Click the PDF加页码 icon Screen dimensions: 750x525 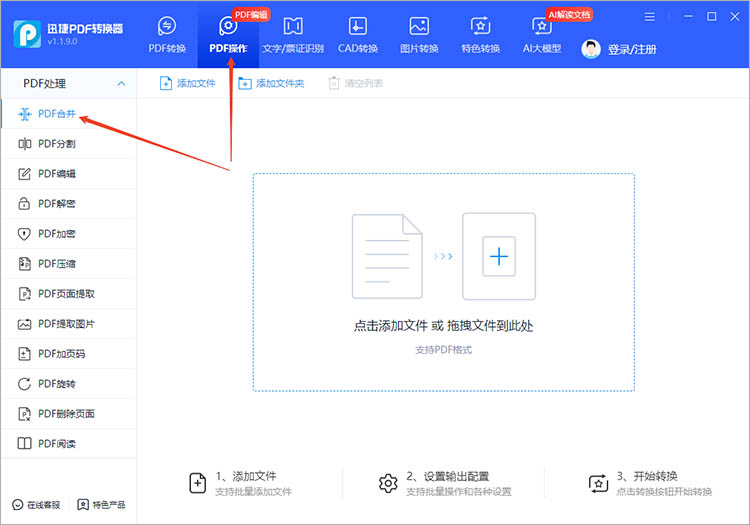24,354
